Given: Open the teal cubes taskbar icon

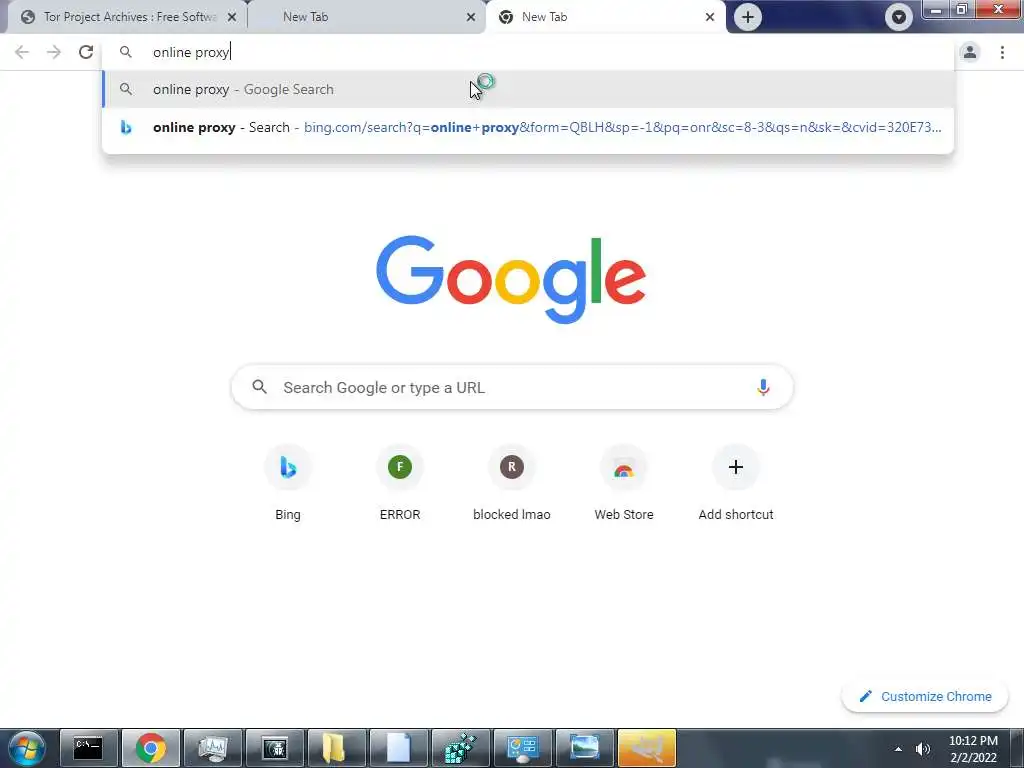Looking at the screenshot, I should coord(460,748).
